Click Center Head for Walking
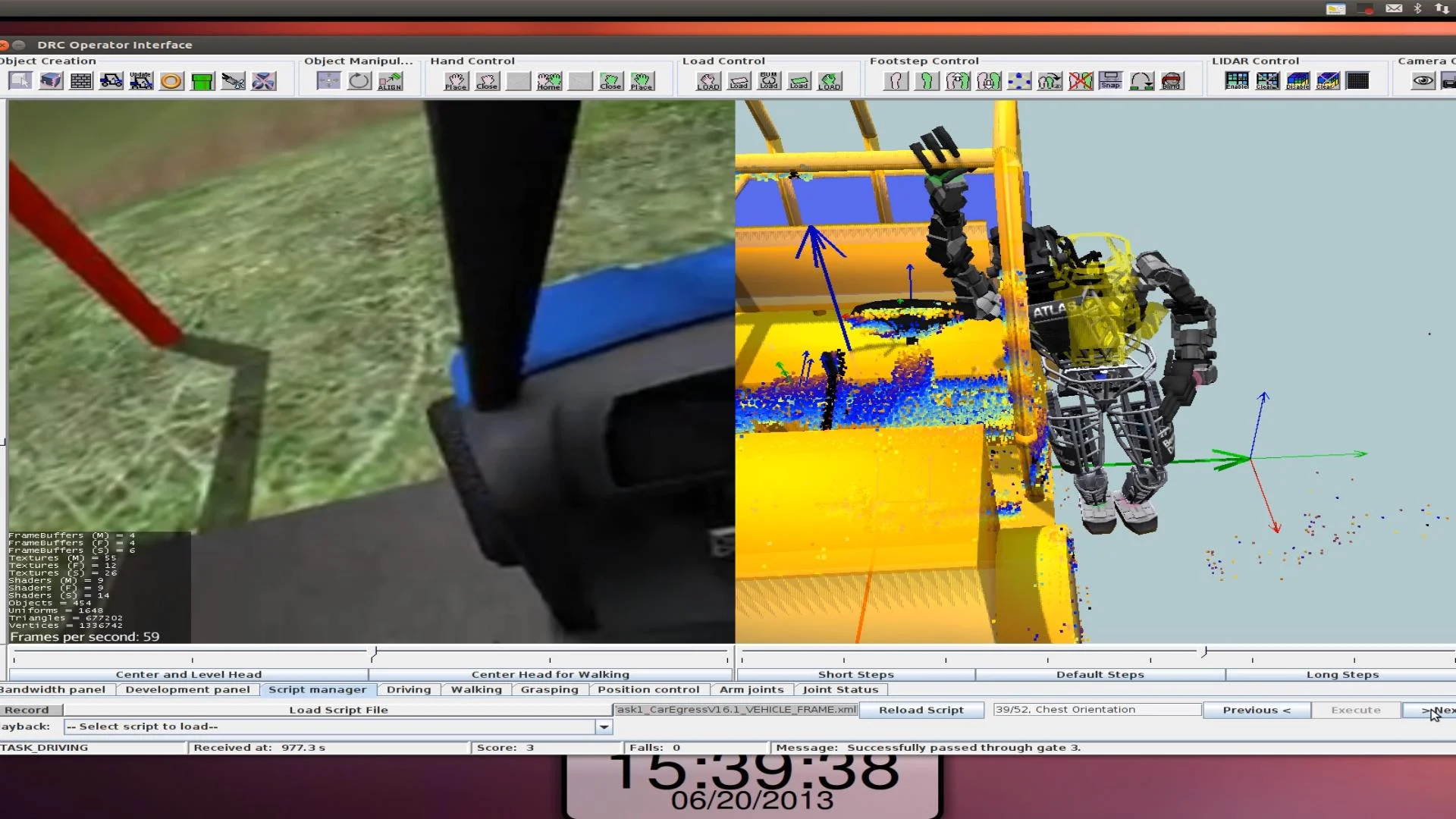1456x819 pixels. point(551,674)
